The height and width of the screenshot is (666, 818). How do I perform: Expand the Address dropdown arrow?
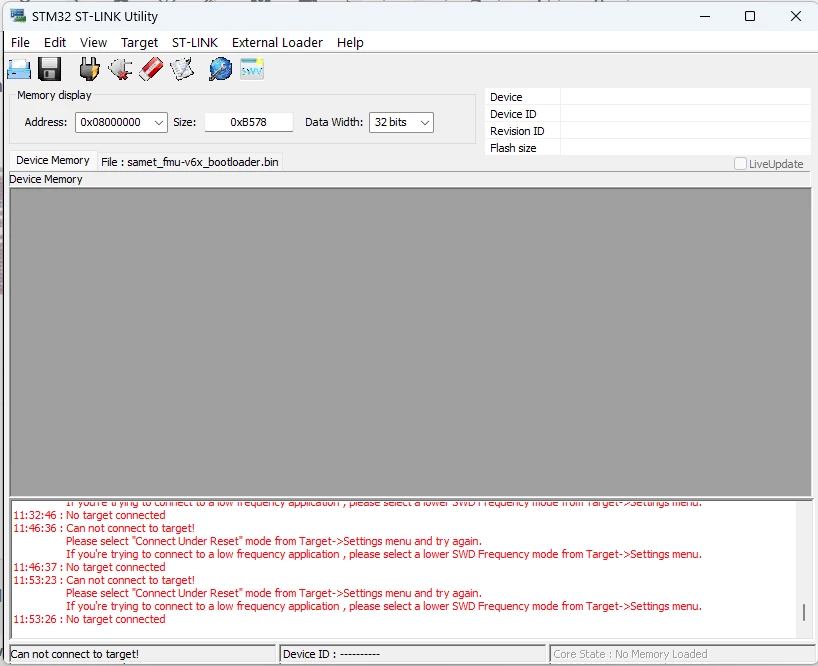click(x=159, y=123)
